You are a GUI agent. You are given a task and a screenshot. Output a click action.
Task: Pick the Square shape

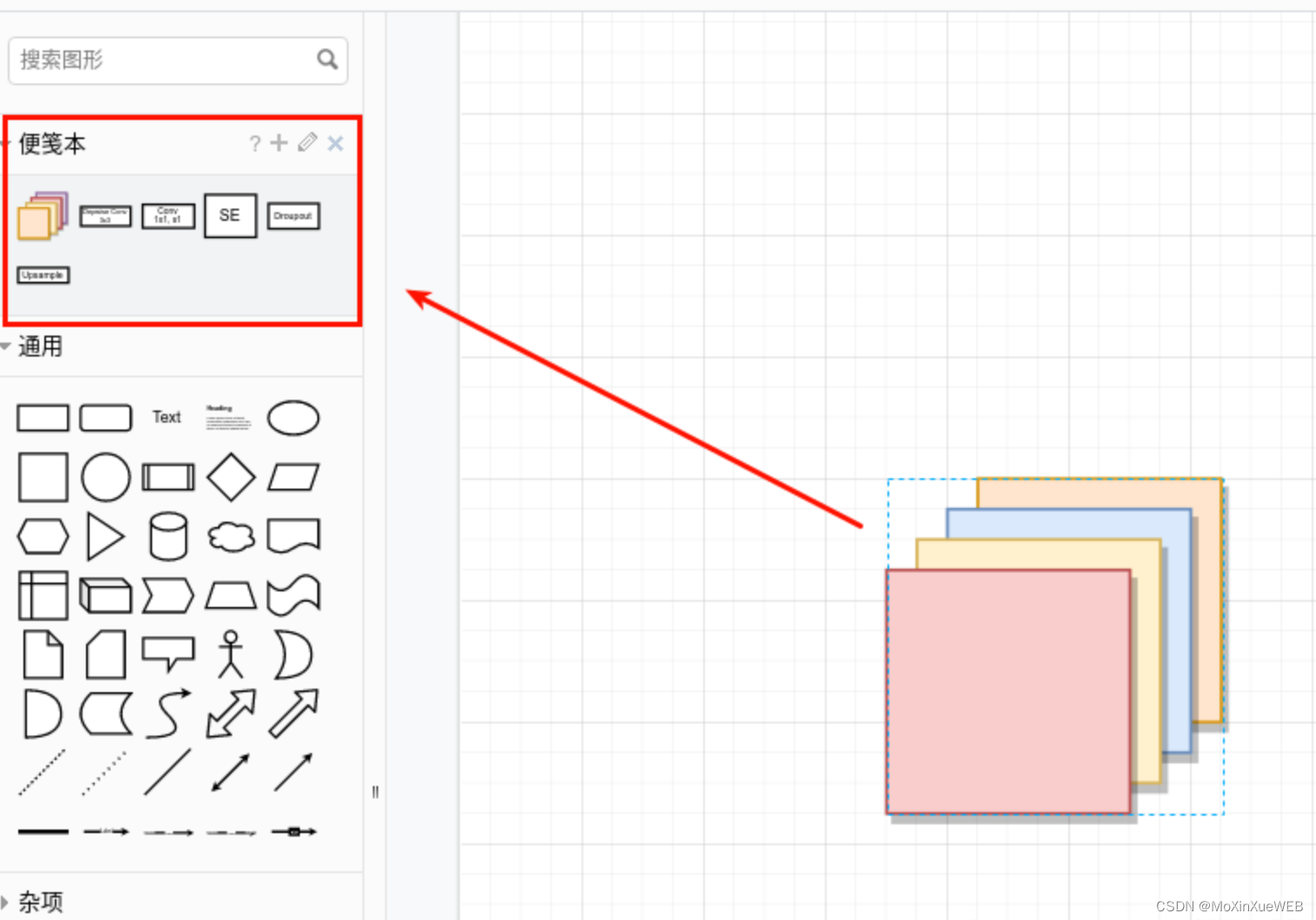[x=43, y=477]
